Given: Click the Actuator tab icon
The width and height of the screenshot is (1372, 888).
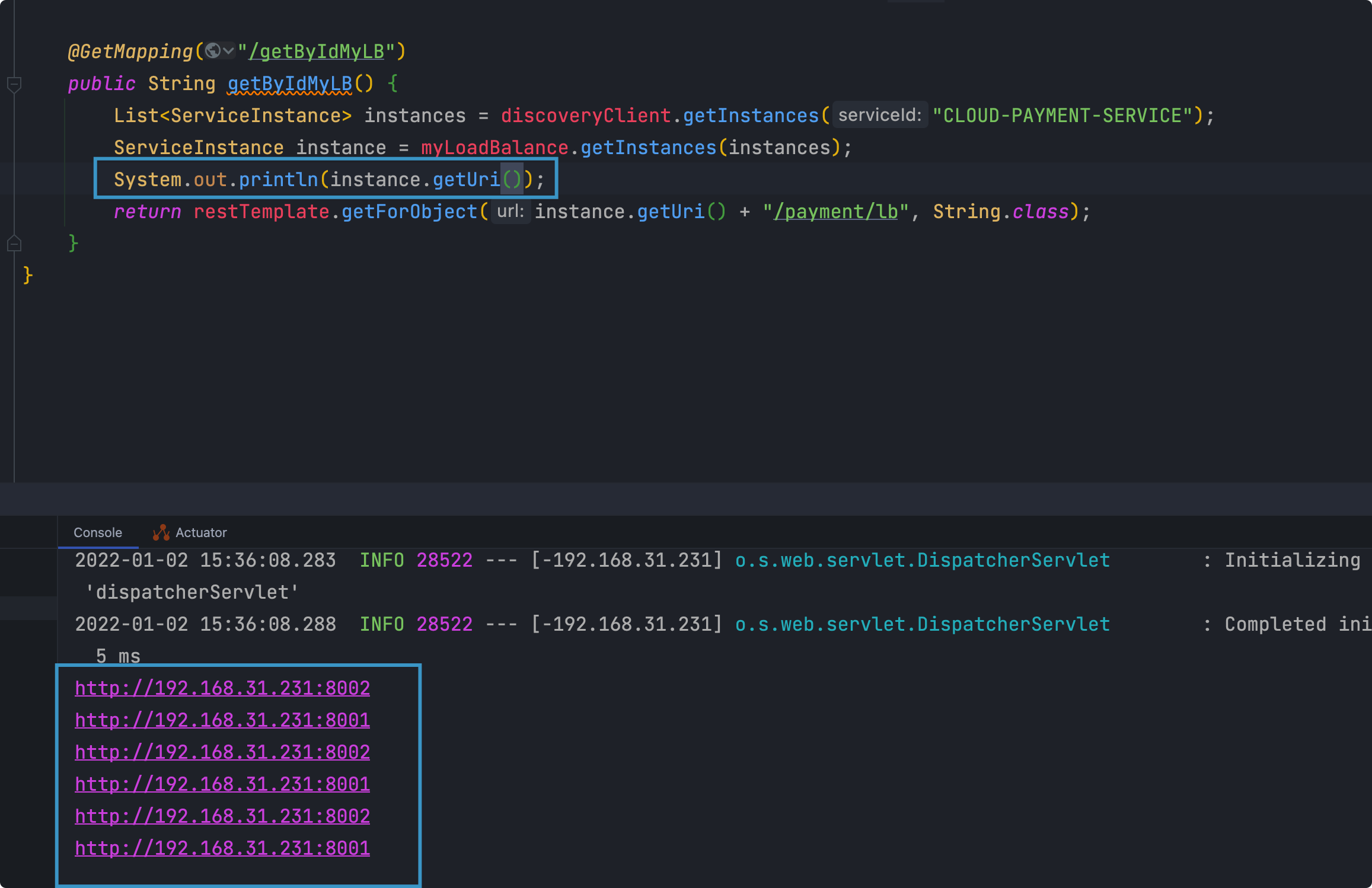Looking at the screenshot, I should point(161,532).
